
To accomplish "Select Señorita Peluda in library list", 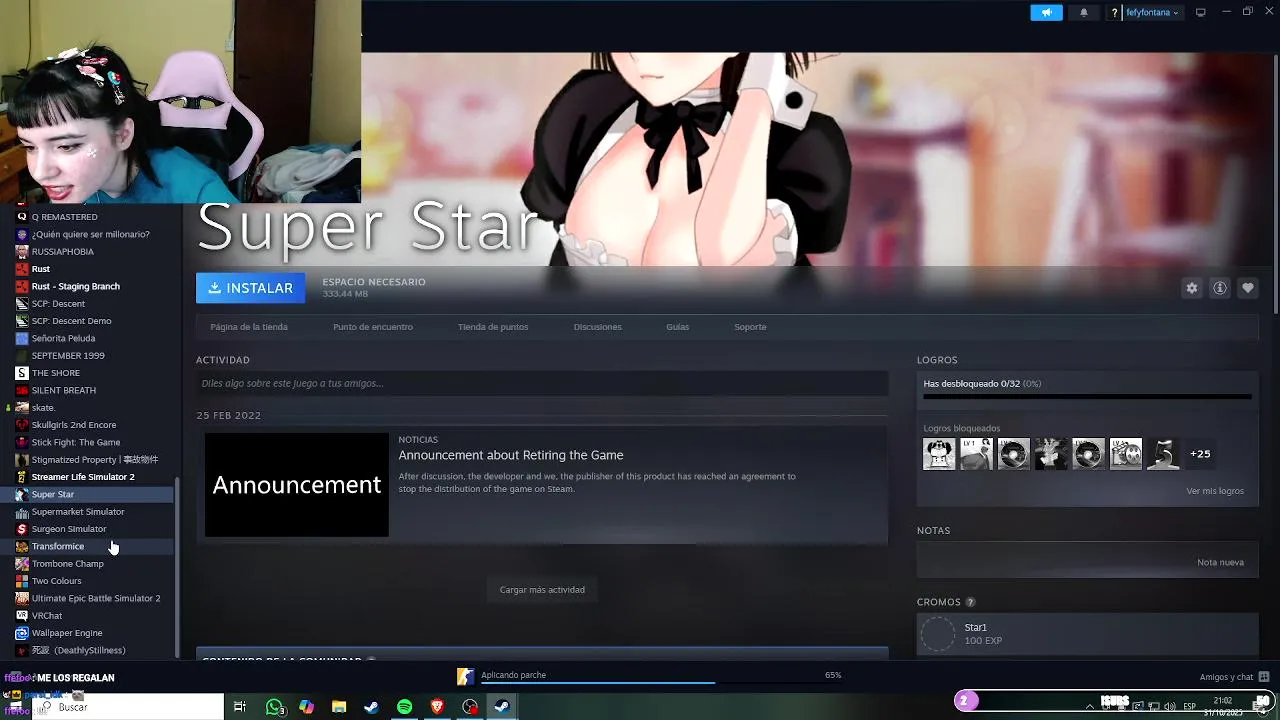I will (63, 338).
